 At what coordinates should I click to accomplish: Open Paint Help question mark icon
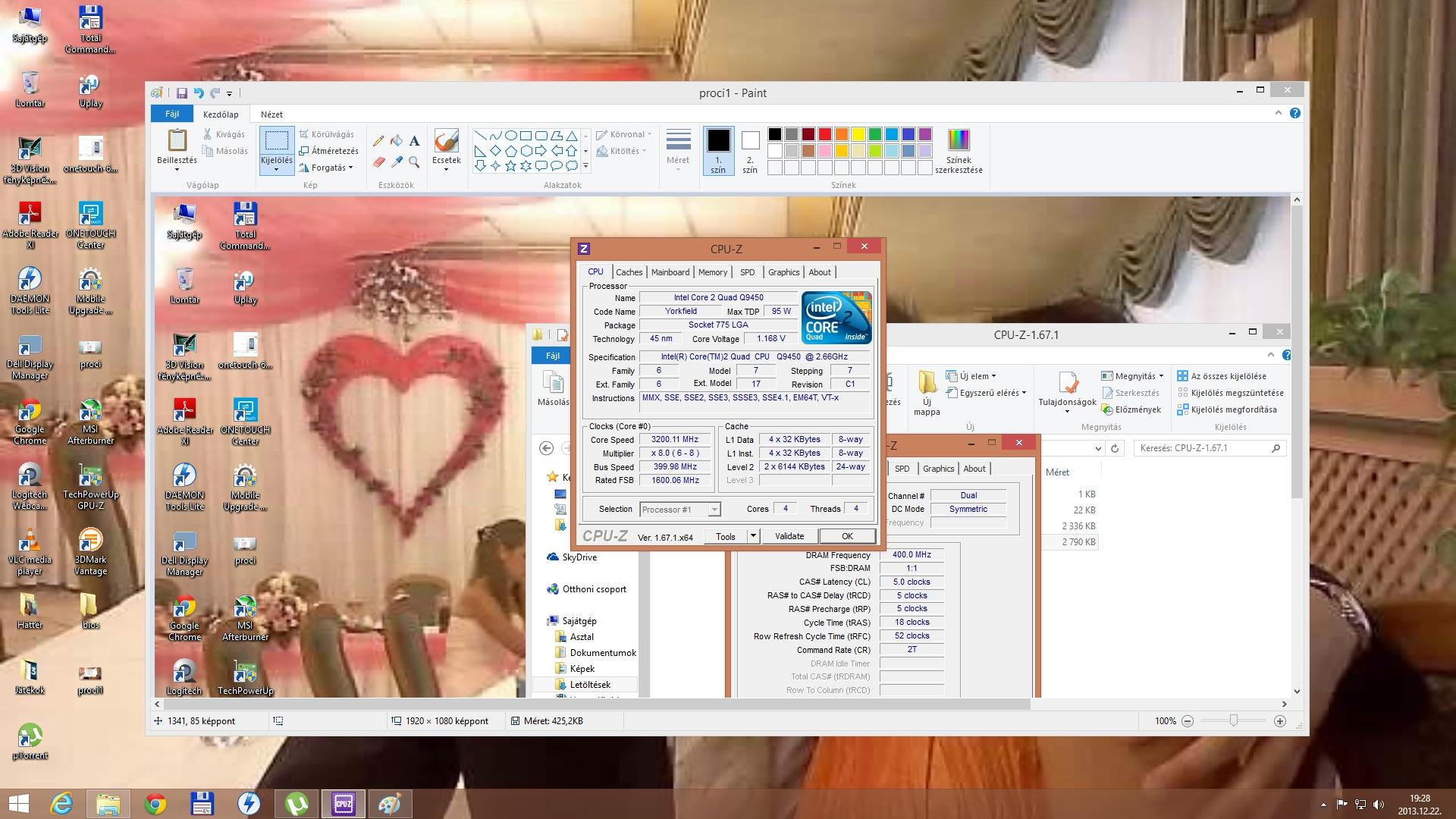click(1295, 113)
